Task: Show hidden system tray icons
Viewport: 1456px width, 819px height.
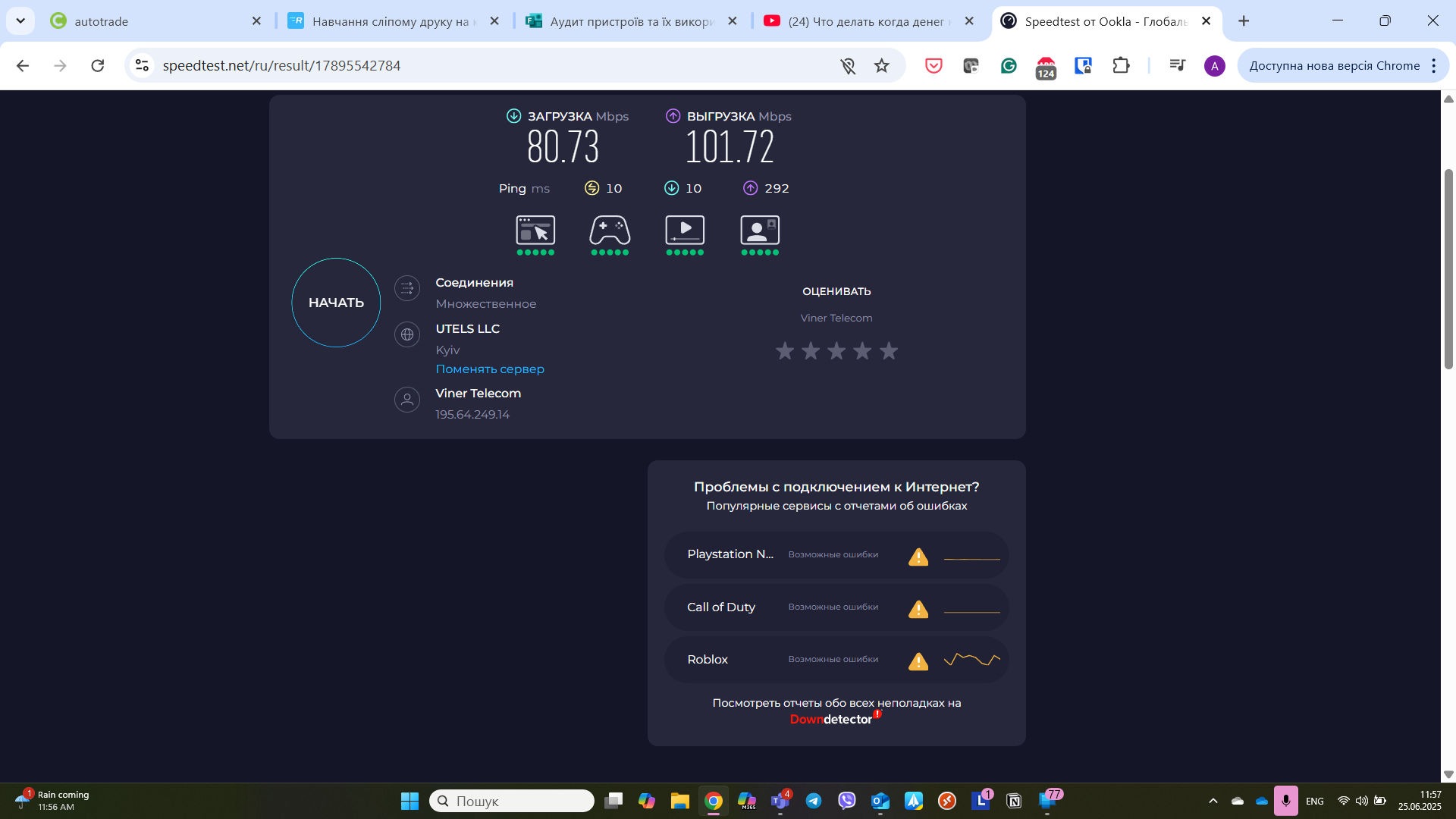Action: [x=1213, y=801]
